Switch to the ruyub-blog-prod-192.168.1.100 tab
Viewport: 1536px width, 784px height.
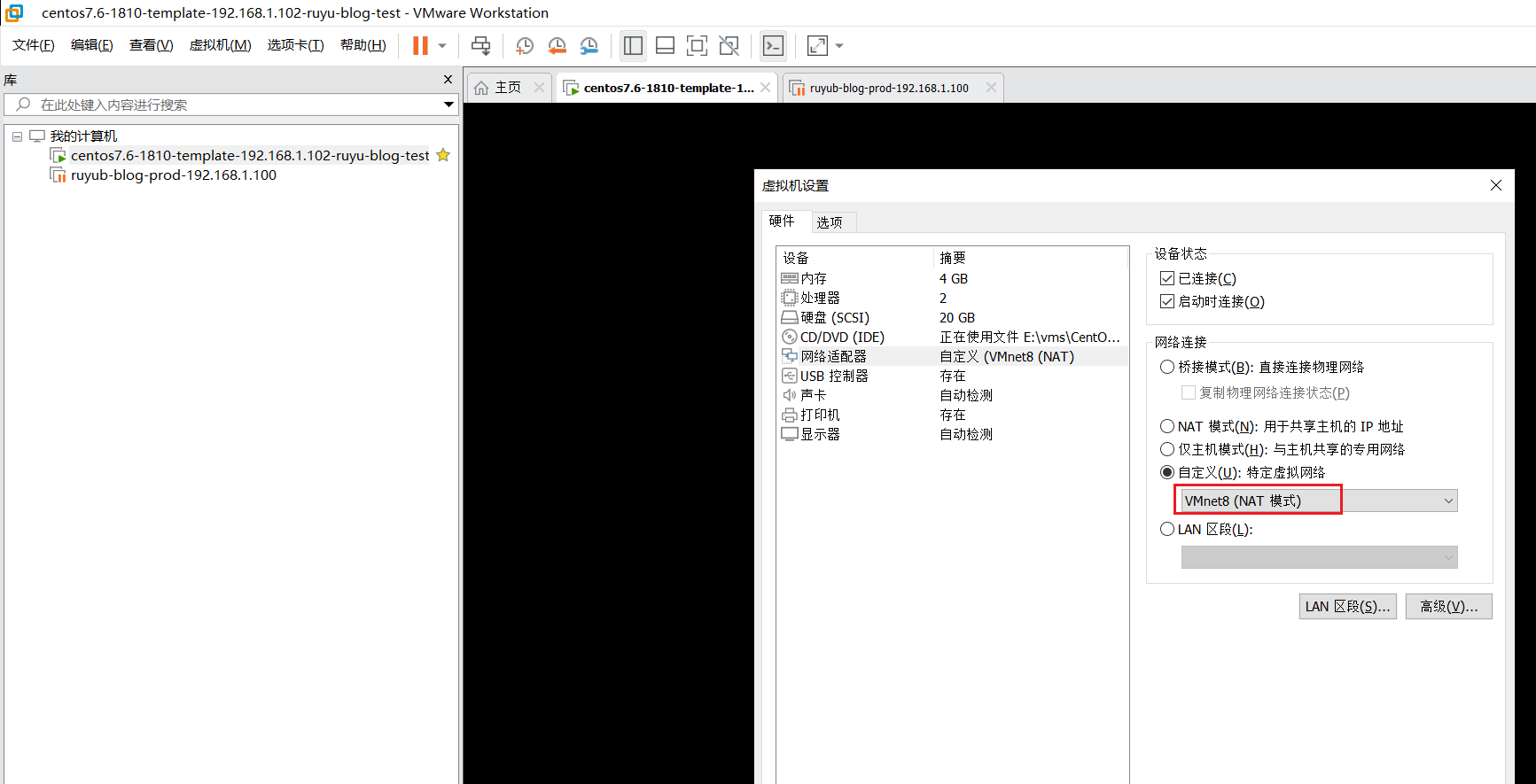(889, 88)
